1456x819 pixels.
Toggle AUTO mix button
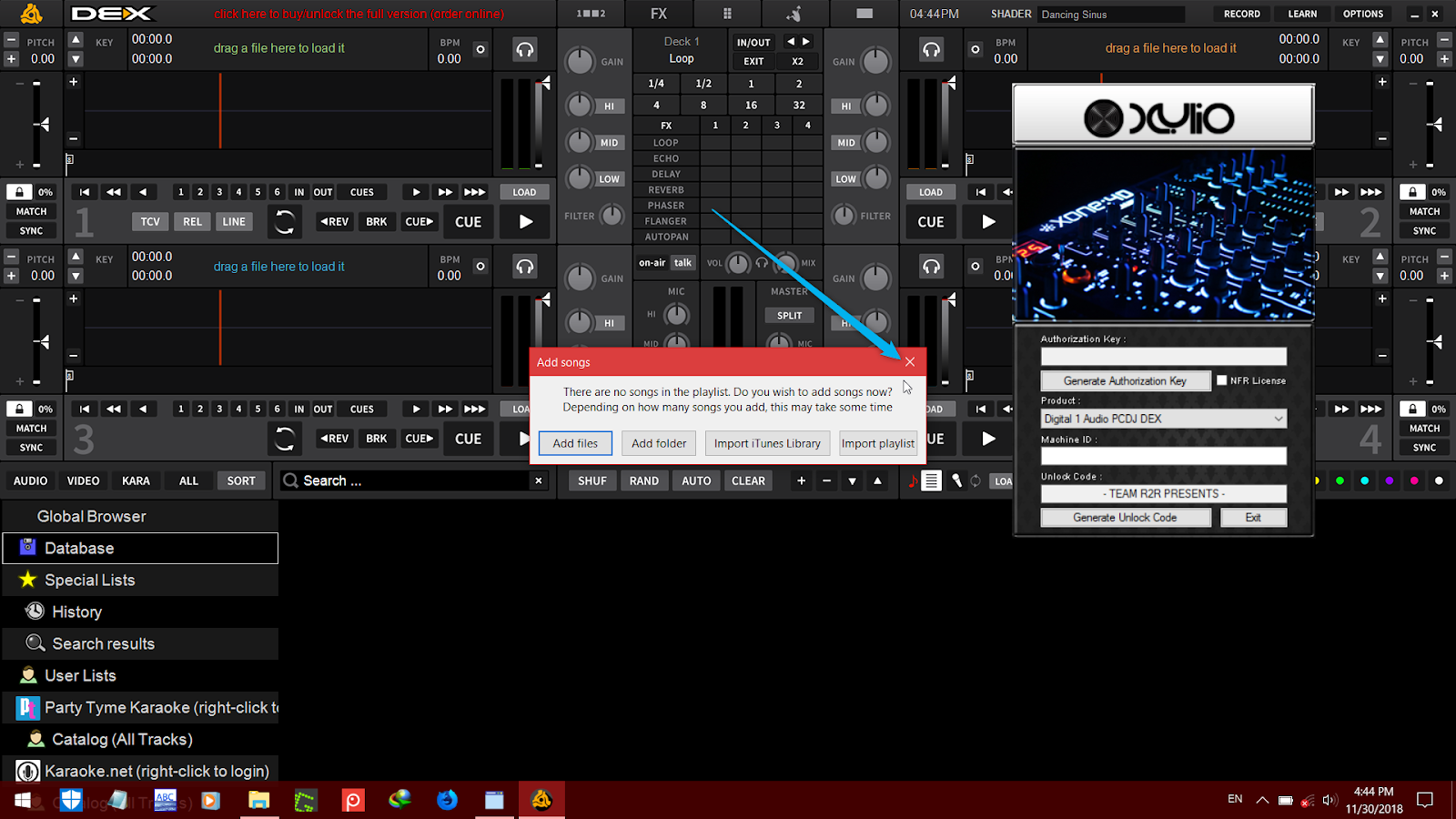coord(696,480)
